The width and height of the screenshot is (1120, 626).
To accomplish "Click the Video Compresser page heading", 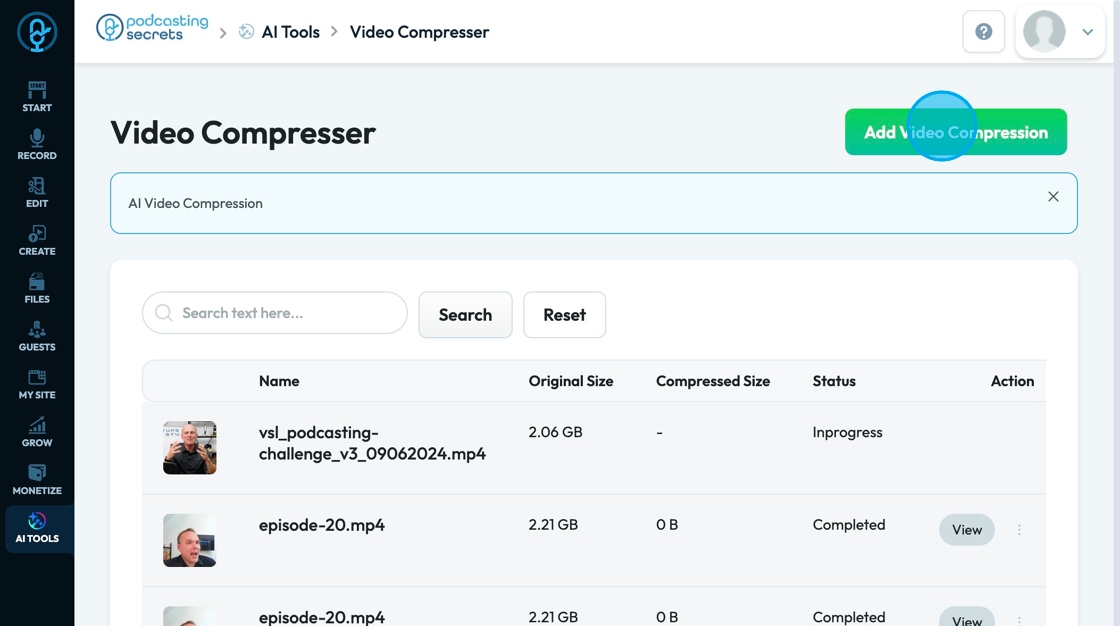I will click(x=243, y=133).
